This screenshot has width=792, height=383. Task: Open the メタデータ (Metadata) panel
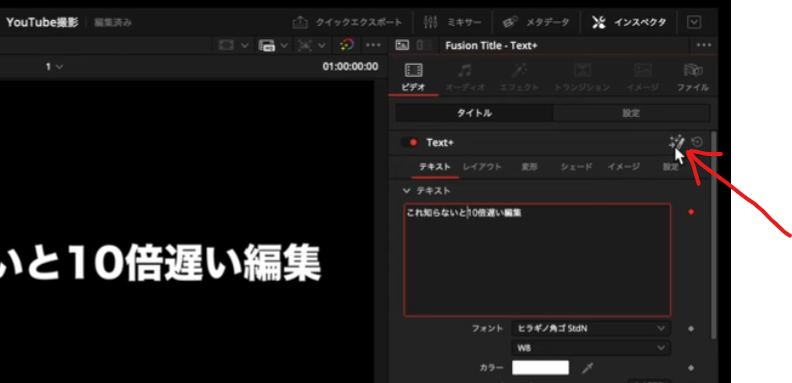[536, 22]
